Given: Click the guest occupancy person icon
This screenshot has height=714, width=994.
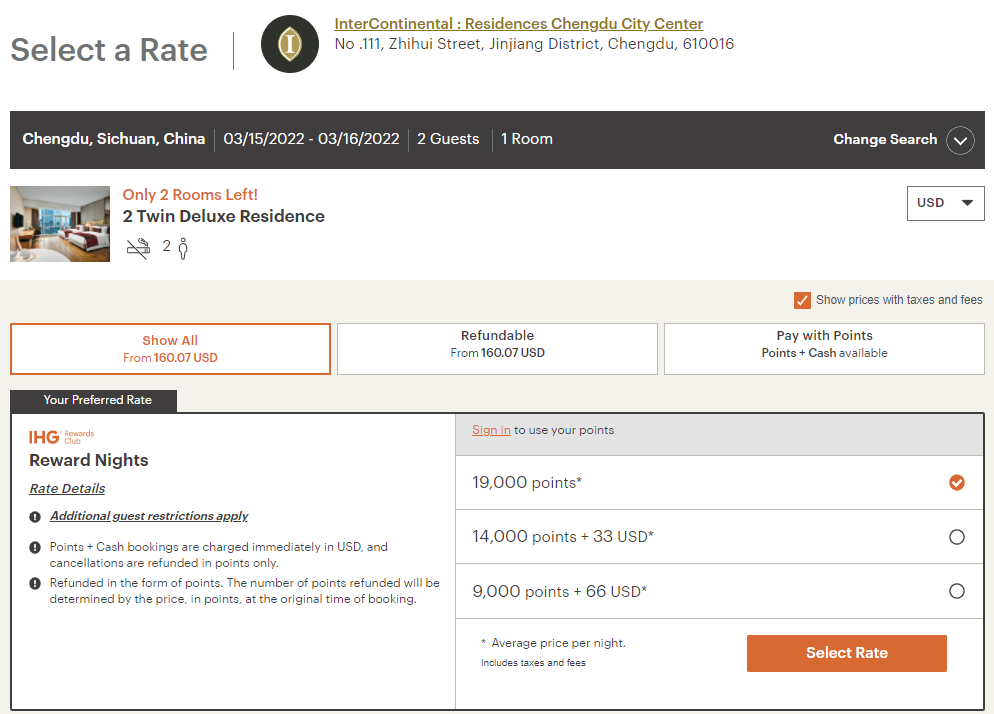Looking at the screenshot, I should (183, 249).
